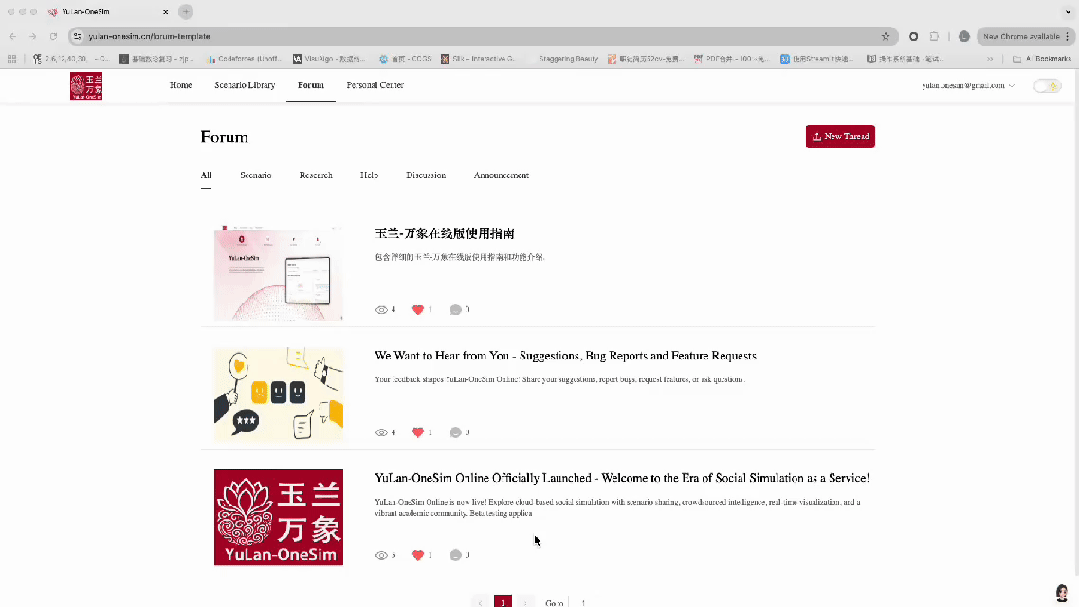1079x607 pixels.
Task: Click the New Thread button
Action: point(840,136)
